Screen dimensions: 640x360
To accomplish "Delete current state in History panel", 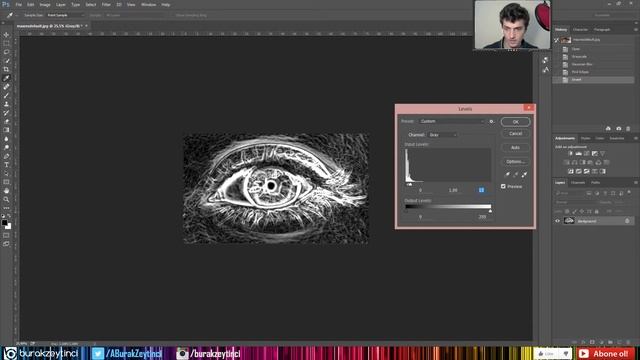I will [628, 129].
